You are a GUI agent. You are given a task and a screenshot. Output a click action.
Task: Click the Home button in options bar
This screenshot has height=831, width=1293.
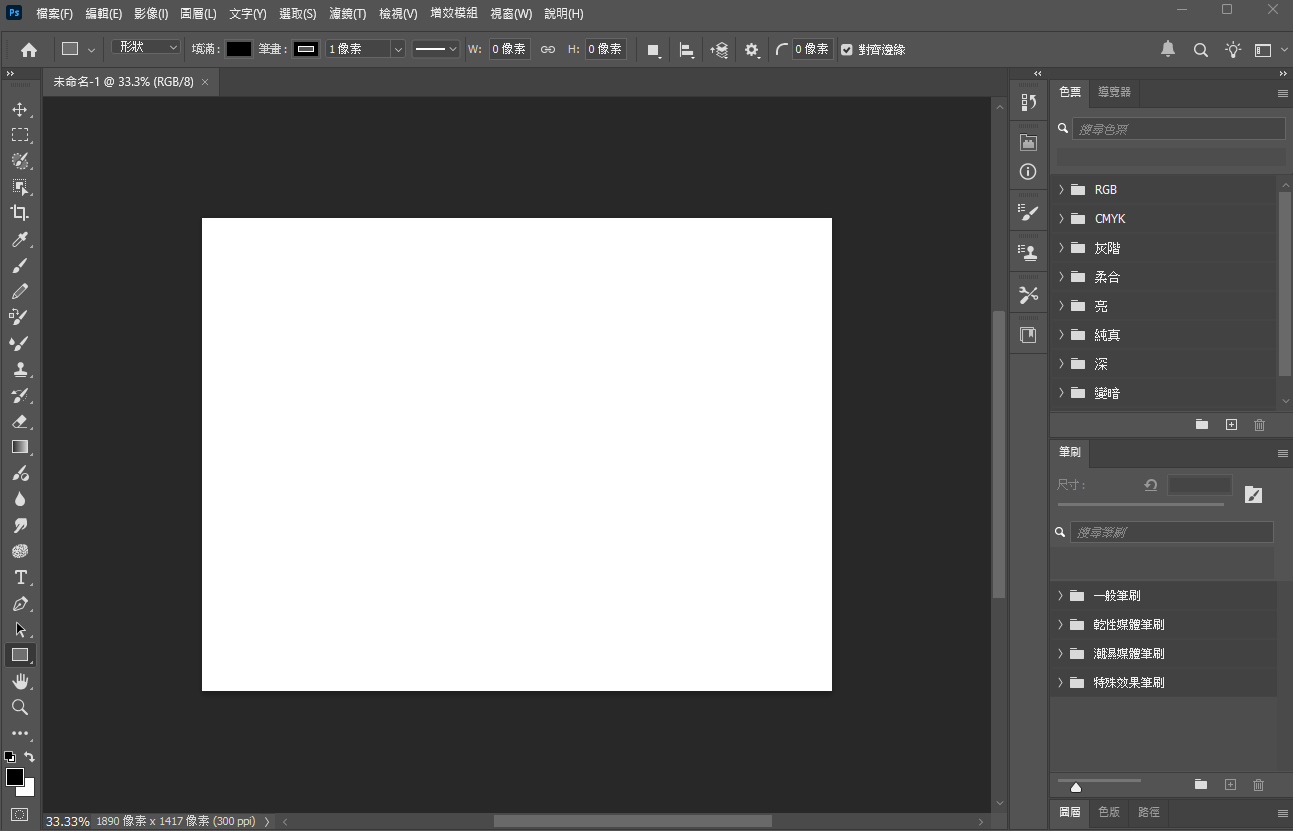pyautogui.click(x=29, y=49)
